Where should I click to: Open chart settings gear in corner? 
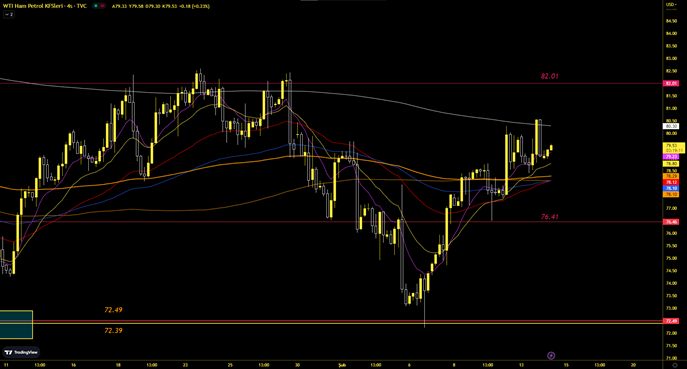(675, 365)
